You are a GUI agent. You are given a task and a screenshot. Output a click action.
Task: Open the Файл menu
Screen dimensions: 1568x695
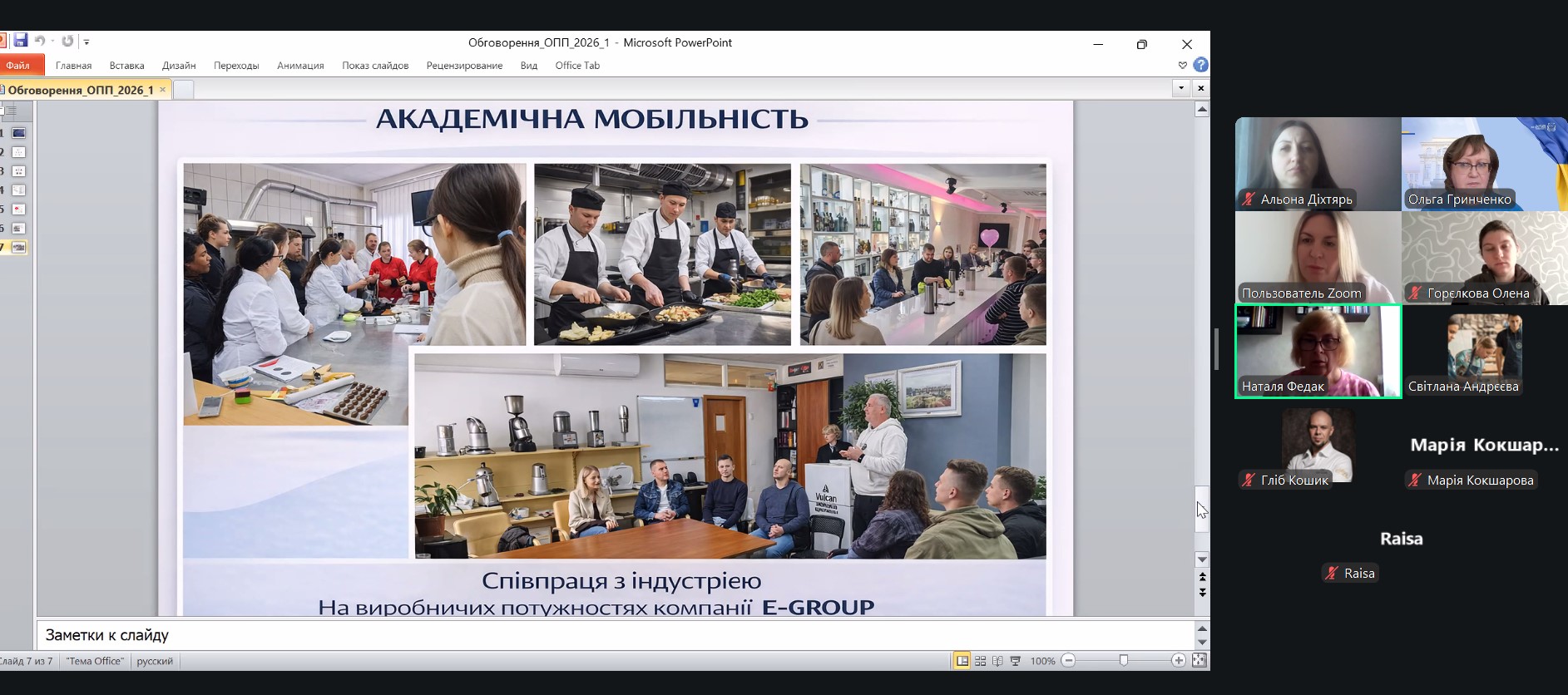point(17,66)
